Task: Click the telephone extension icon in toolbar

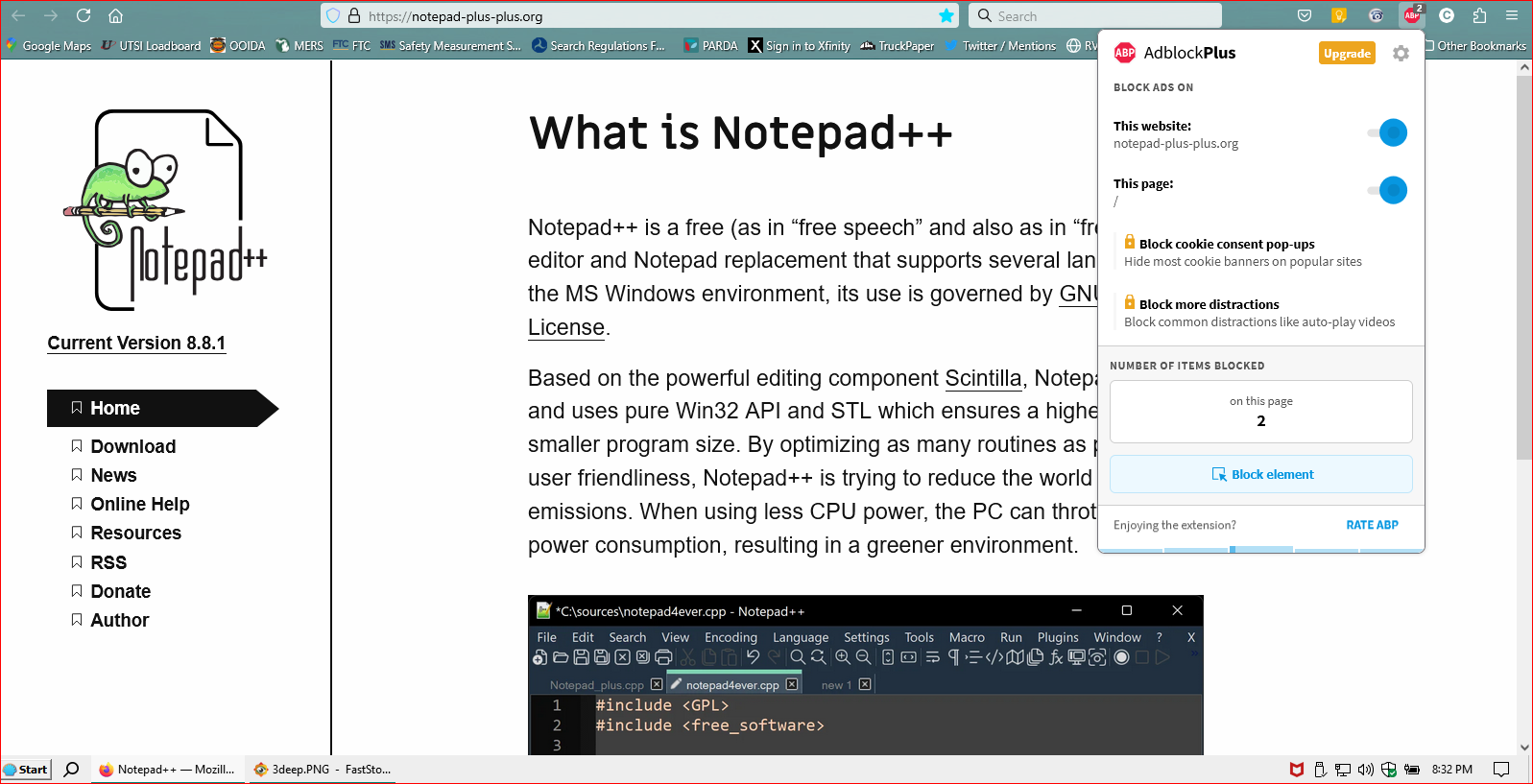Action: 1376,15
